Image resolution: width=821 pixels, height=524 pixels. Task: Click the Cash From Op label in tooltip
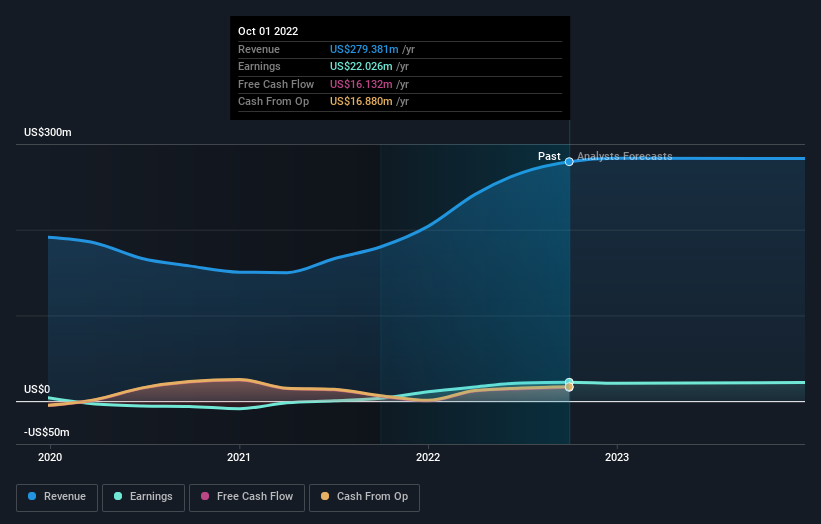(x=273, y=102)
